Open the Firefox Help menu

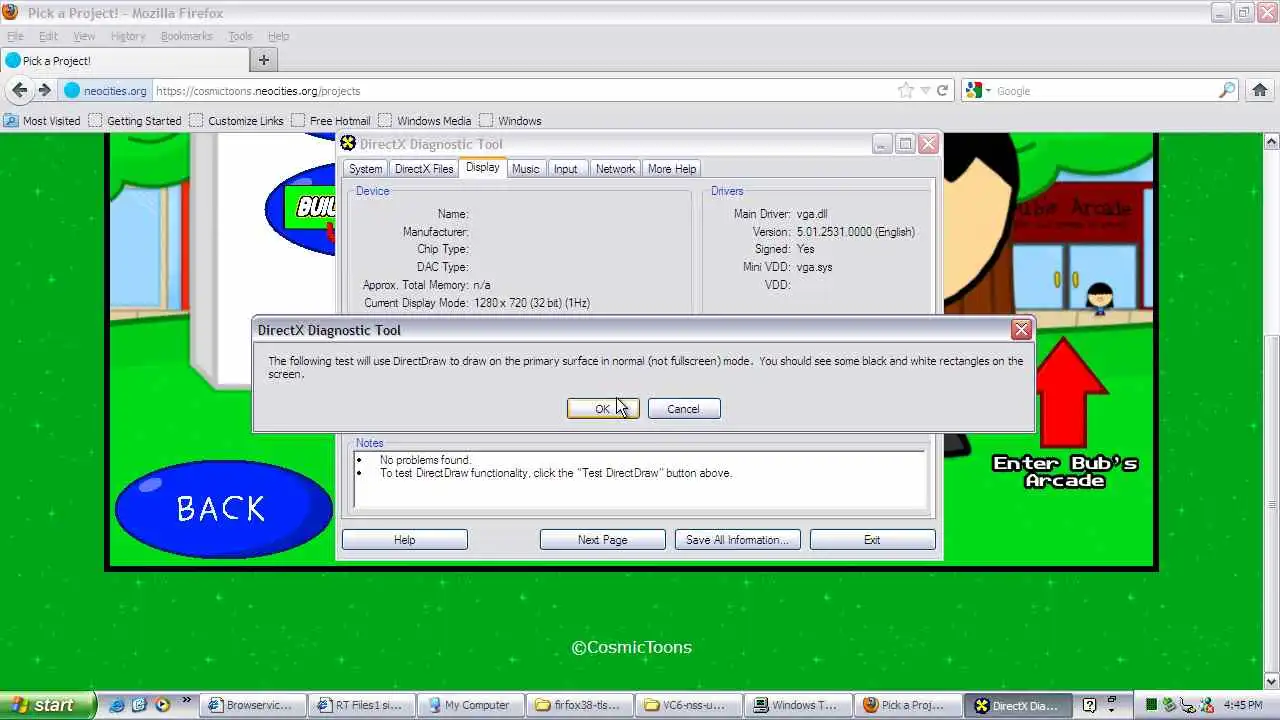click(278, 36)
